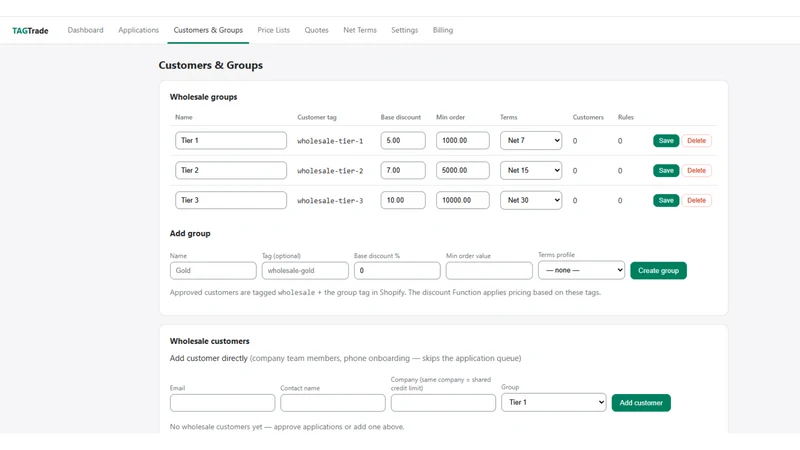This screenshot has height=450, width=800.
Task: Click the 1000.00 min order field
Action: pyautogui.click(x=463, y=140)
